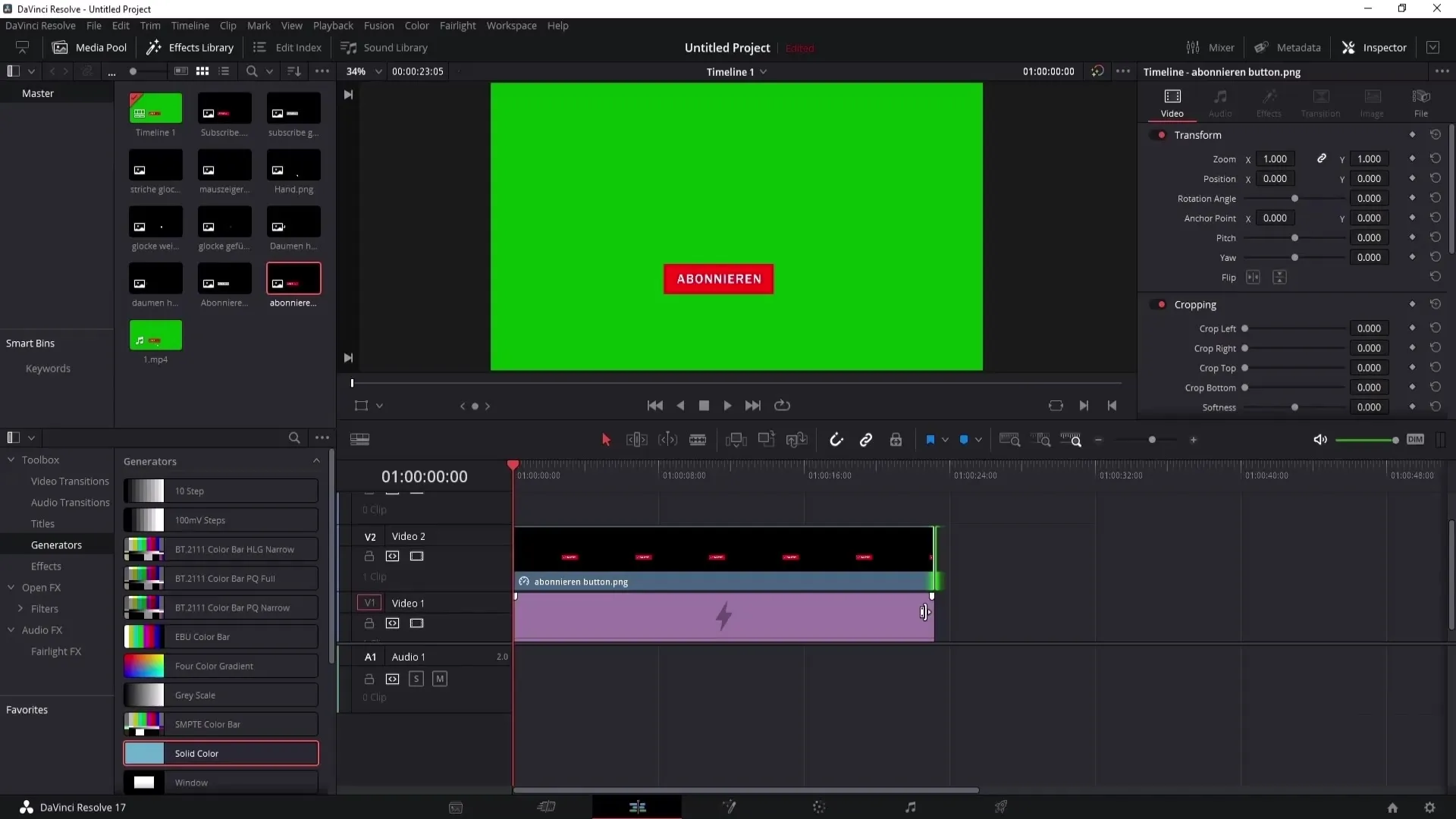Toggle Audio 1 mute button
The image size is (1456, 819).
tap(439, 678)
